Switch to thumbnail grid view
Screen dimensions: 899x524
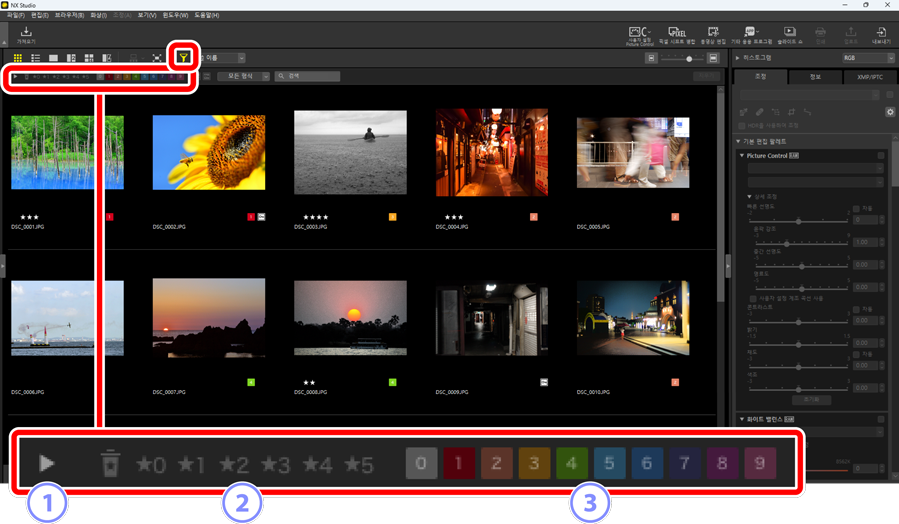18,59
